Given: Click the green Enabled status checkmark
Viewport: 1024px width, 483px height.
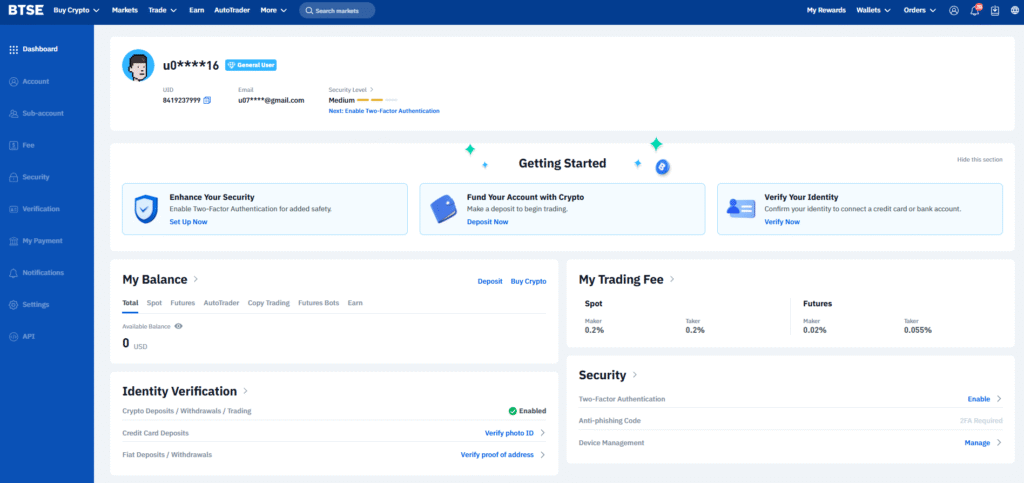Looking at the screenshot, I should (513, 411).
